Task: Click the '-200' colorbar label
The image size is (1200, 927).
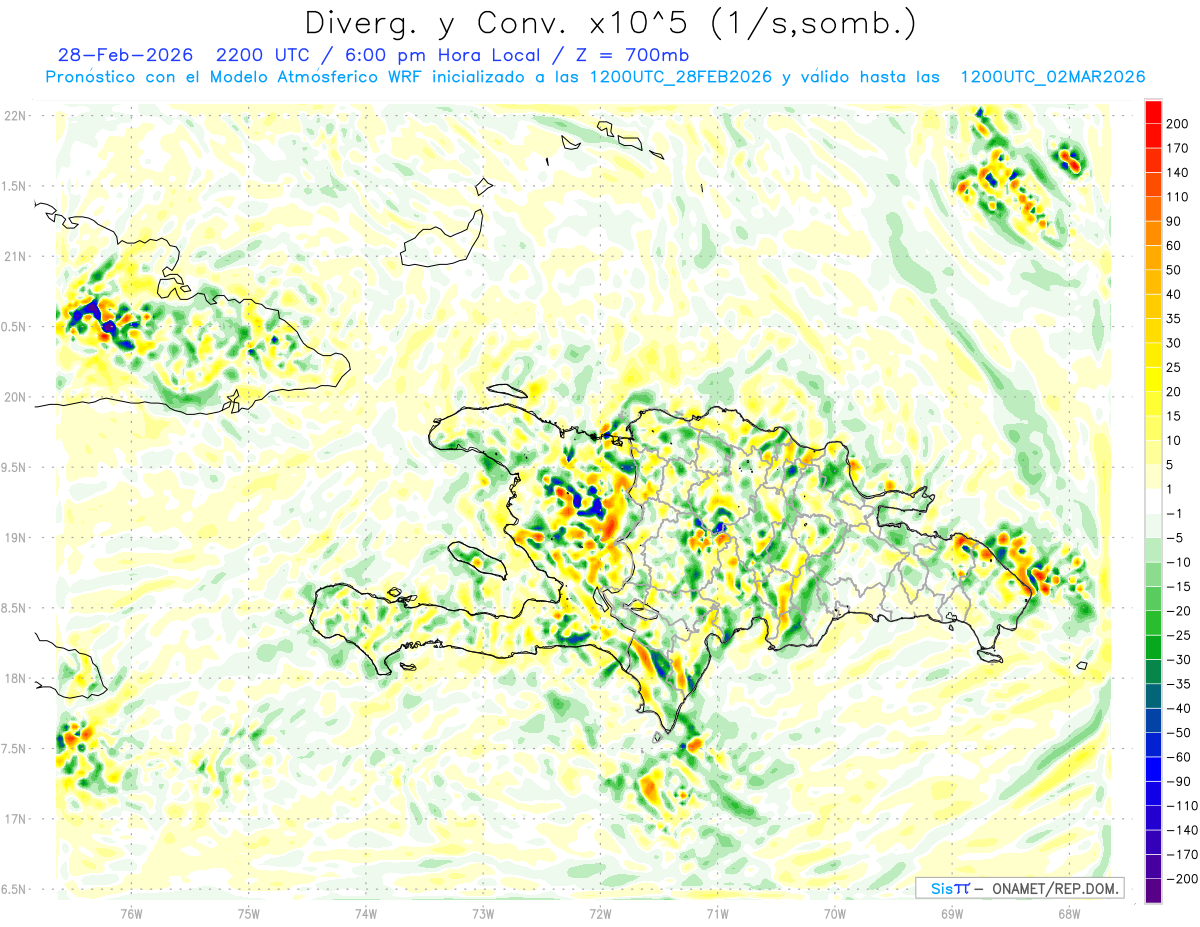Action: [1181, 879]
